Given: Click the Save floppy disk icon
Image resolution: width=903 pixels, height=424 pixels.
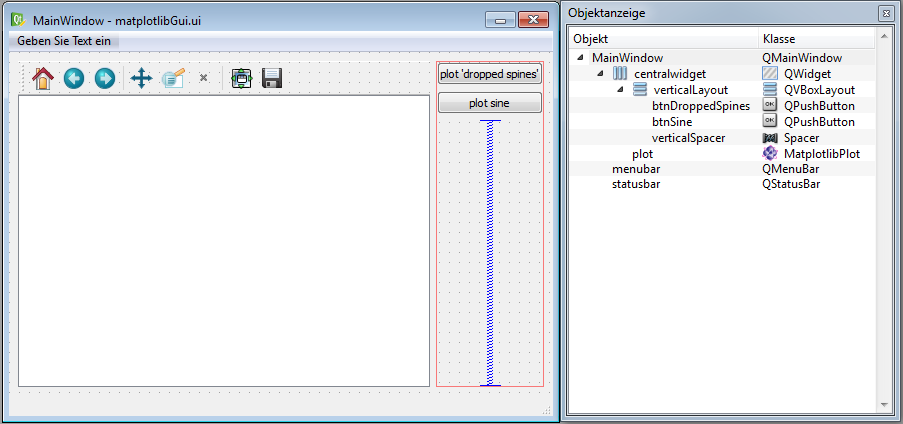Looking at the screenshot, I should point(272,78).
